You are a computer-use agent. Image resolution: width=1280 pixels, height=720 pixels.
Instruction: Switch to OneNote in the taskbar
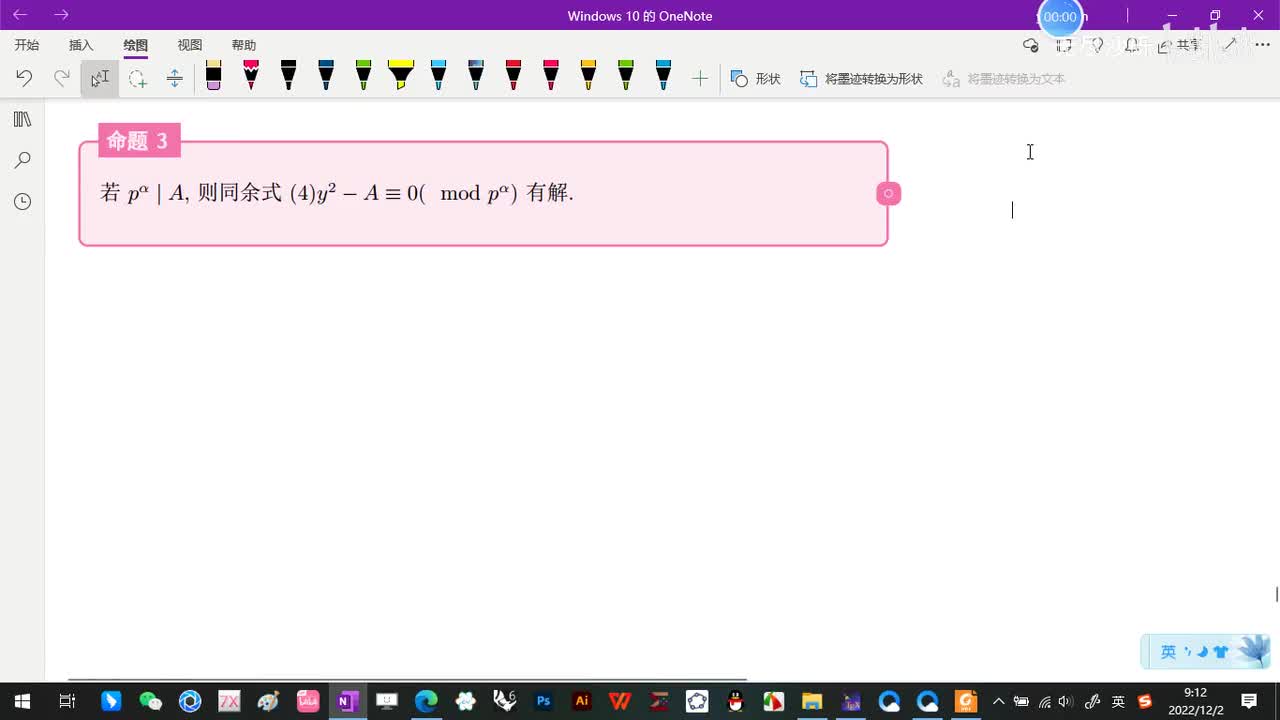tap(347, 701)
